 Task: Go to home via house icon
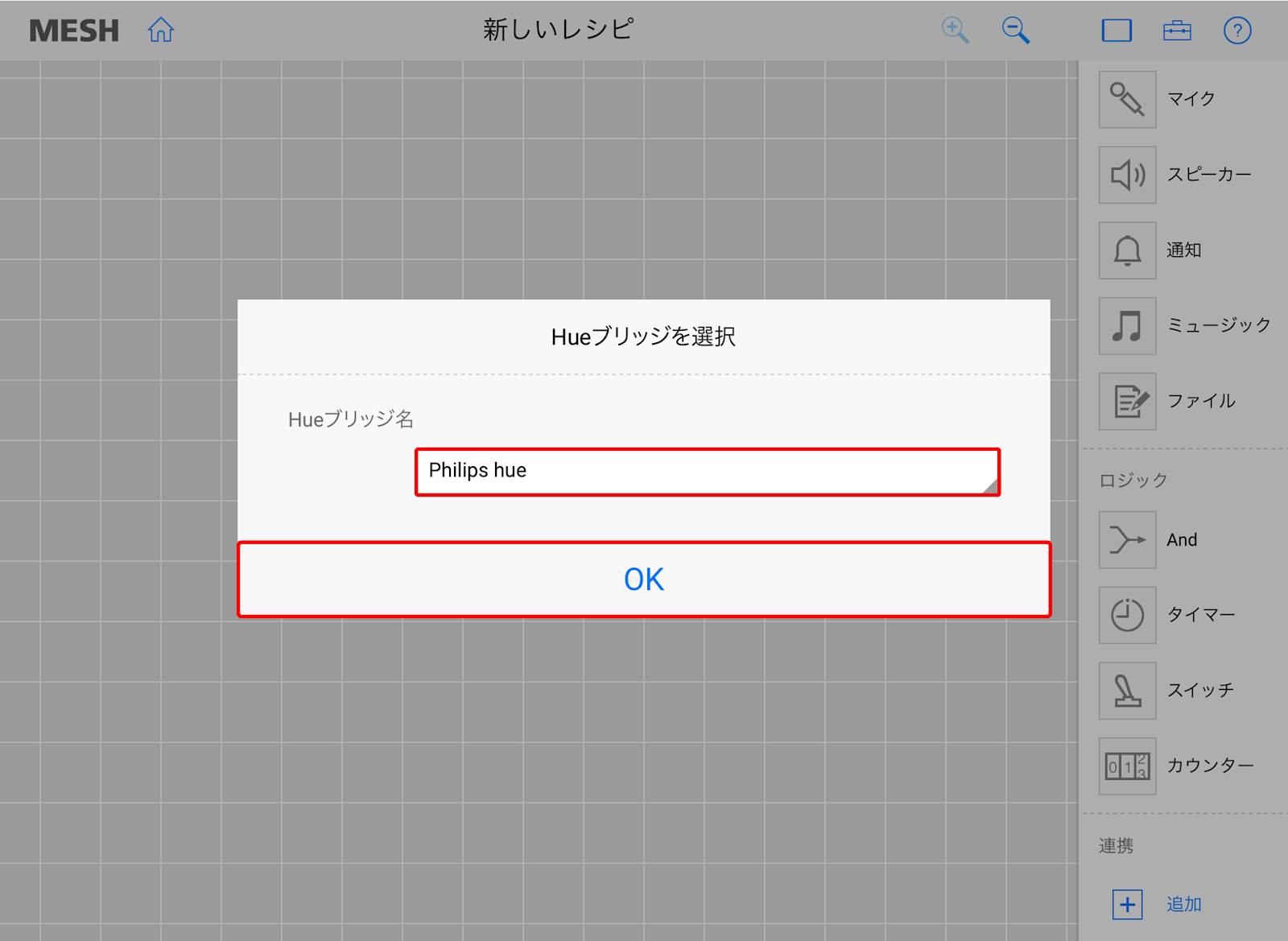(x=161, y=31)
